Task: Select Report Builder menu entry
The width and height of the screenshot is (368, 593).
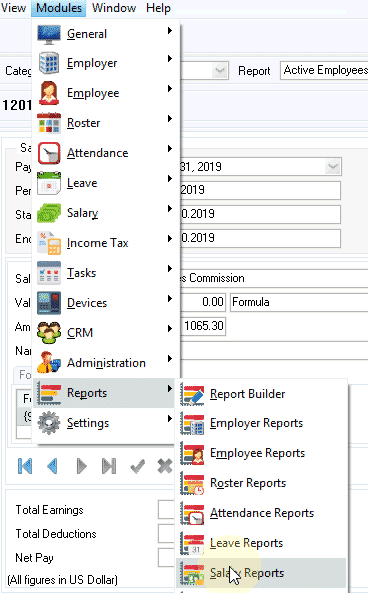Action: pyautogui.click(x=261, y=394)
